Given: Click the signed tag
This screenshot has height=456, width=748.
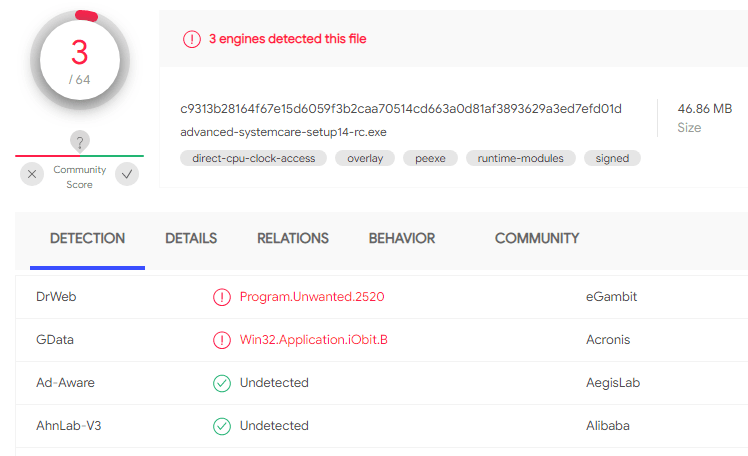Looking at the screenshot, I should (x=612, y=158).
